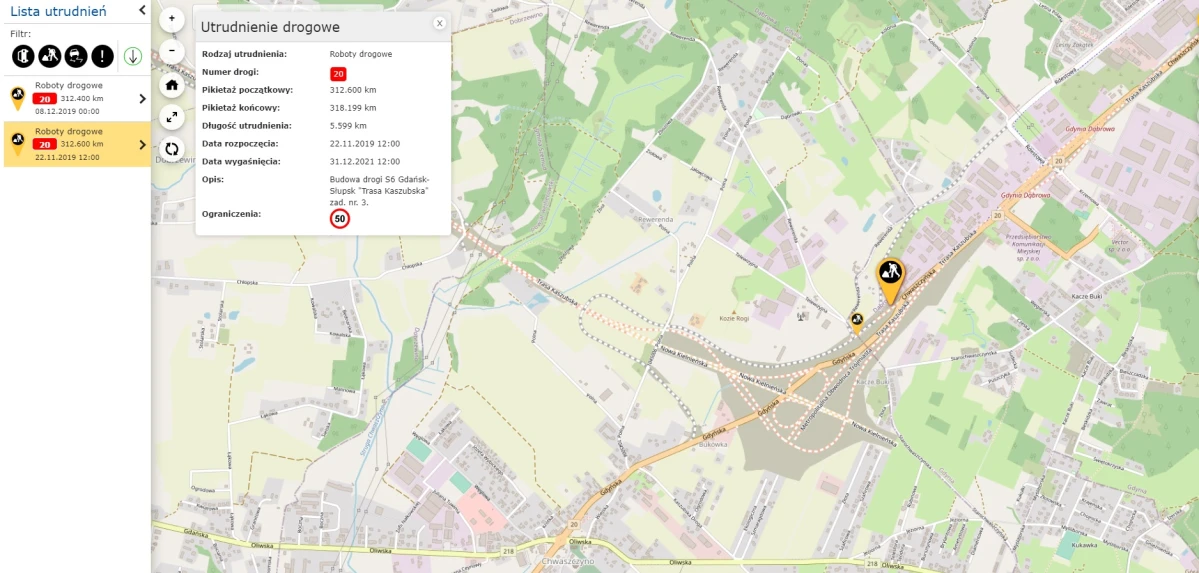Viewport: 1199px width, 573px height.
Task: Select roadworks item dated 08.12.2019
Action: (76, 98)
